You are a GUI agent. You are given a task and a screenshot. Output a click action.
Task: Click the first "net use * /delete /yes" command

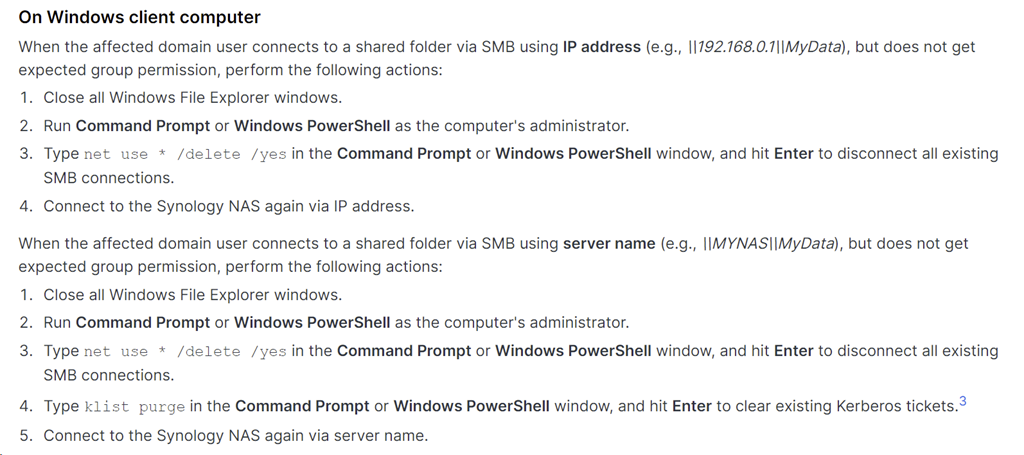pyautogui.click(x=185, y=155)
